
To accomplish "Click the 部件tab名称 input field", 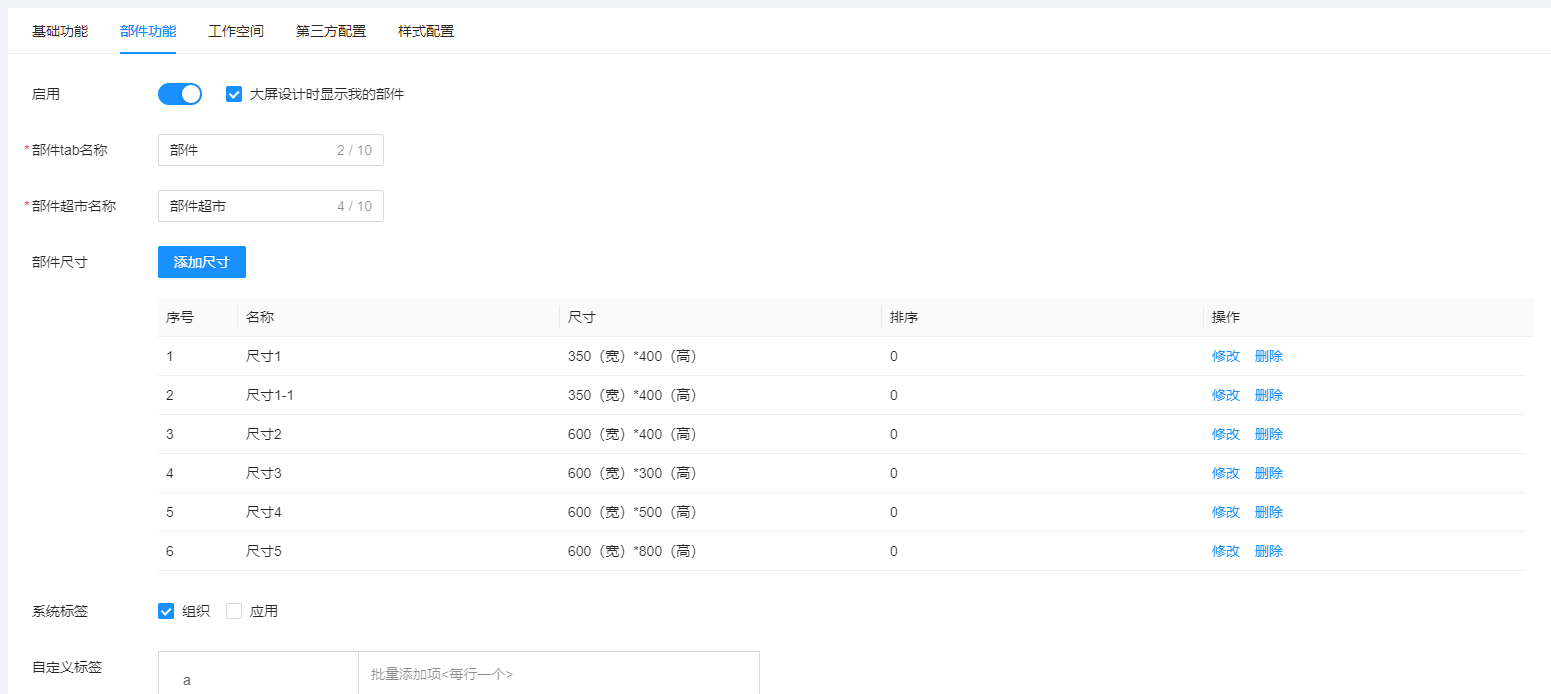I will [x=250, y=150].
